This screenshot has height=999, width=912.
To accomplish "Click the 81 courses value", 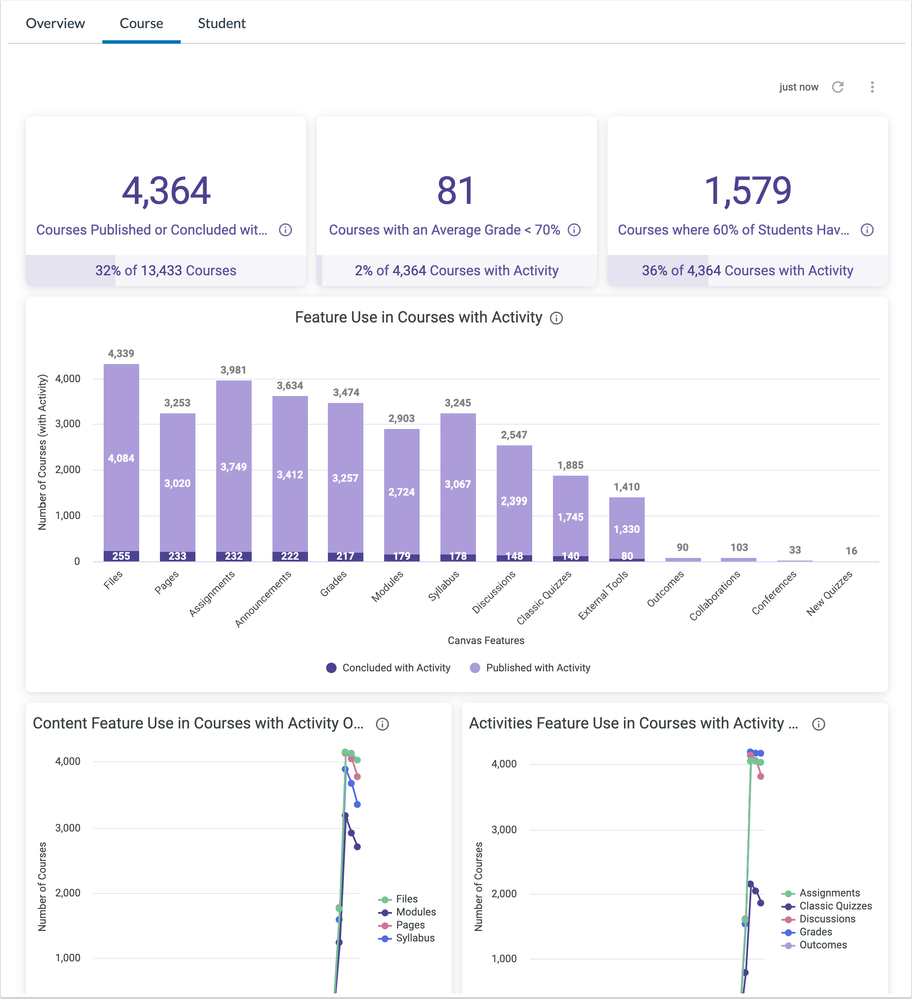I will (x=456, y=190).
